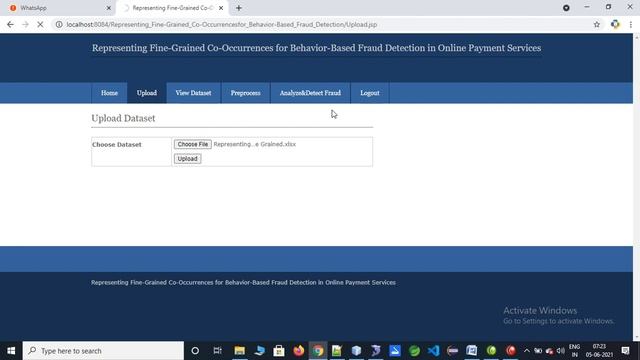Open Cortana circle icon
This screenshot has width=640, height=360.
coord(195,351)
